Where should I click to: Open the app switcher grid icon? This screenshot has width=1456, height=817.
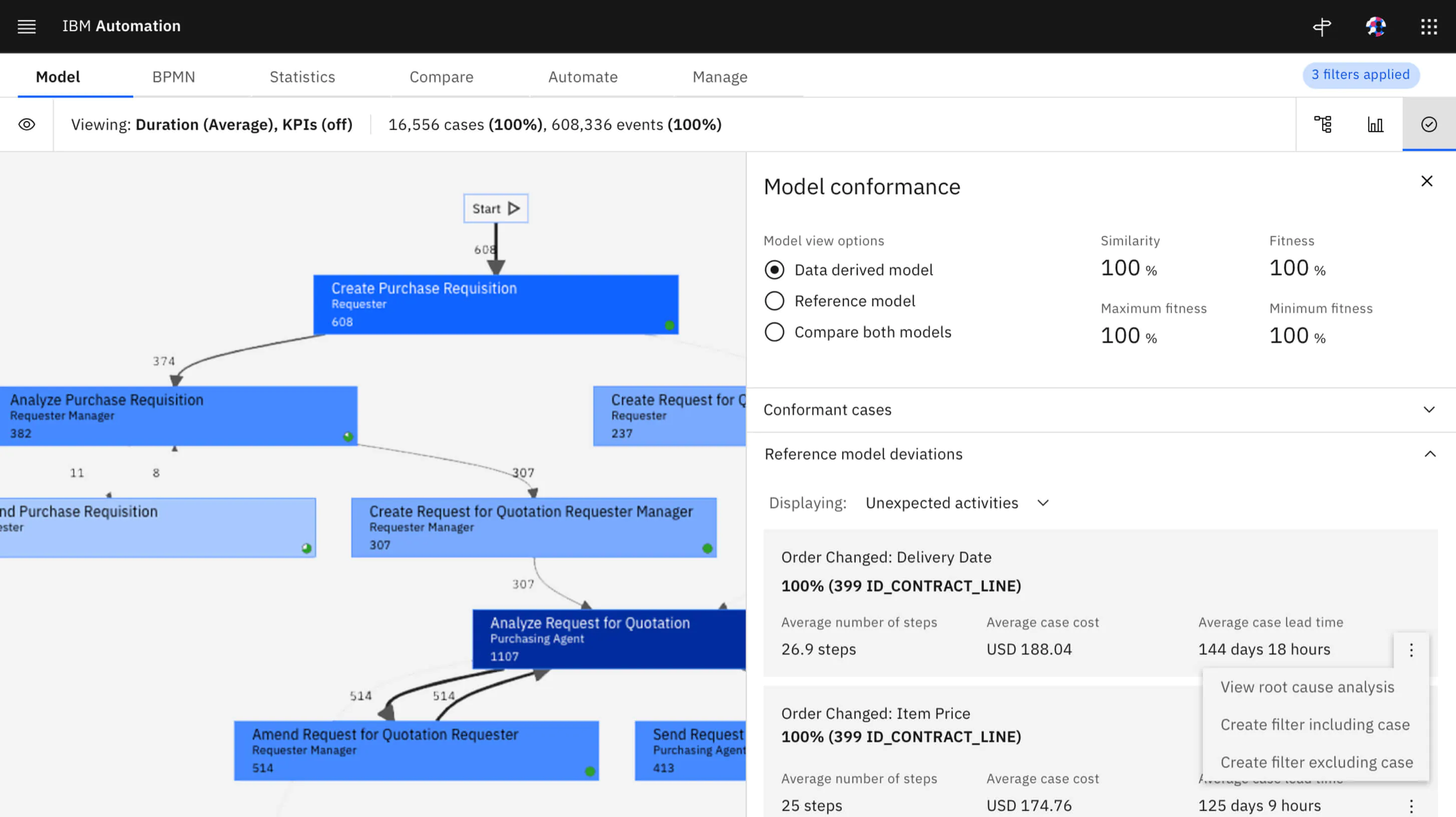click(1429, 26)
